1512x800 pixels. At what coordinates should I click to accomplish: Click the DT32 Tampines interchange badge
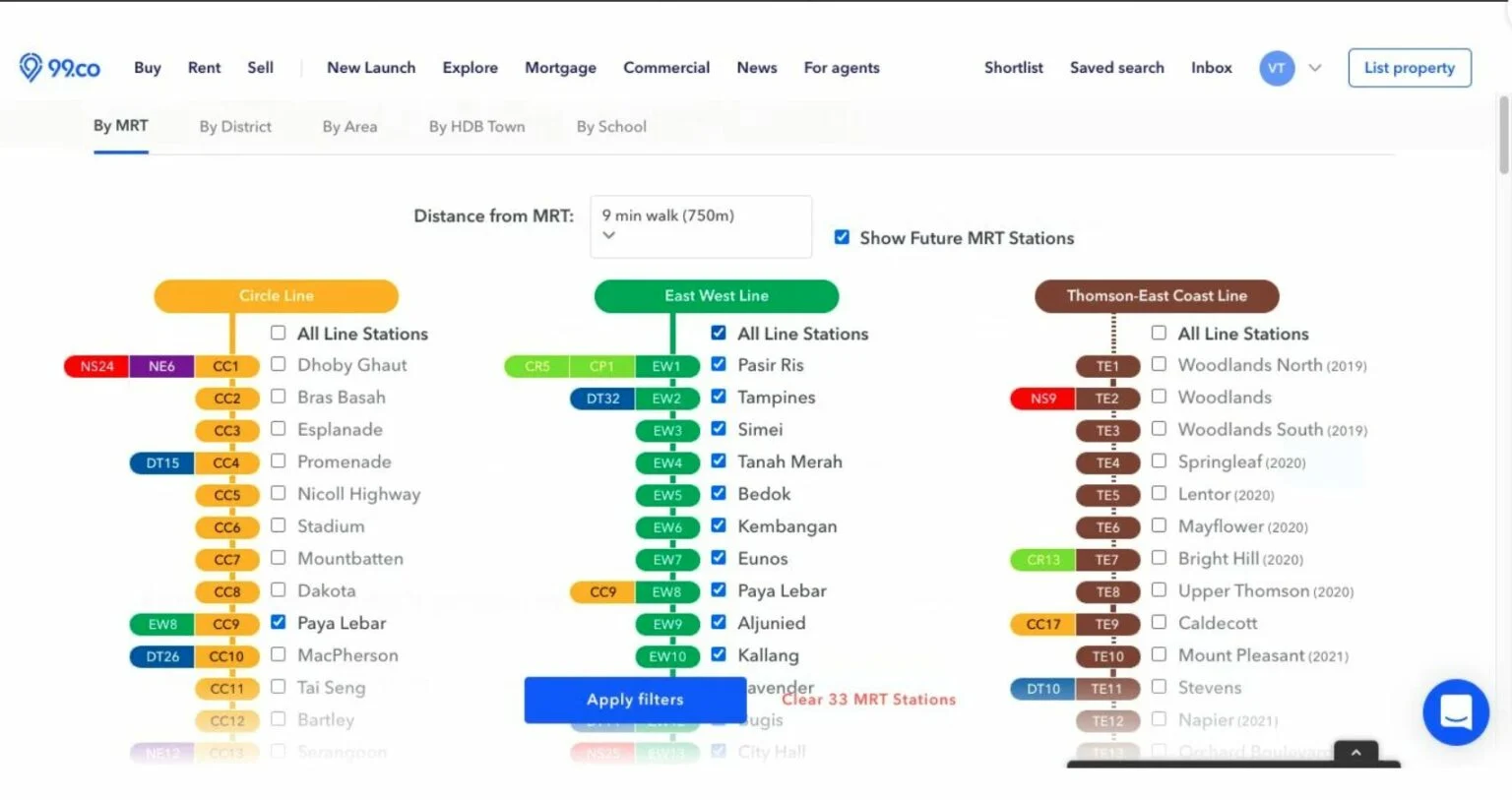(602, 399)
